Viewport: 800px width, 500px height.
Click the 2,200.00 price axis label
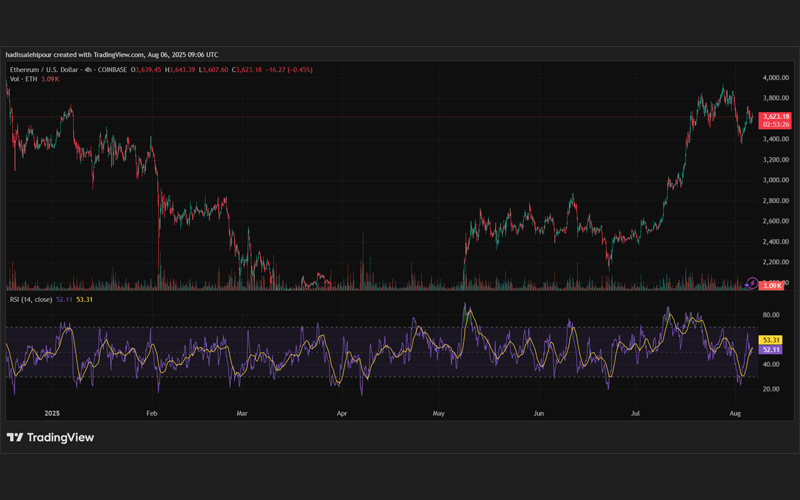tap(776, 262)
